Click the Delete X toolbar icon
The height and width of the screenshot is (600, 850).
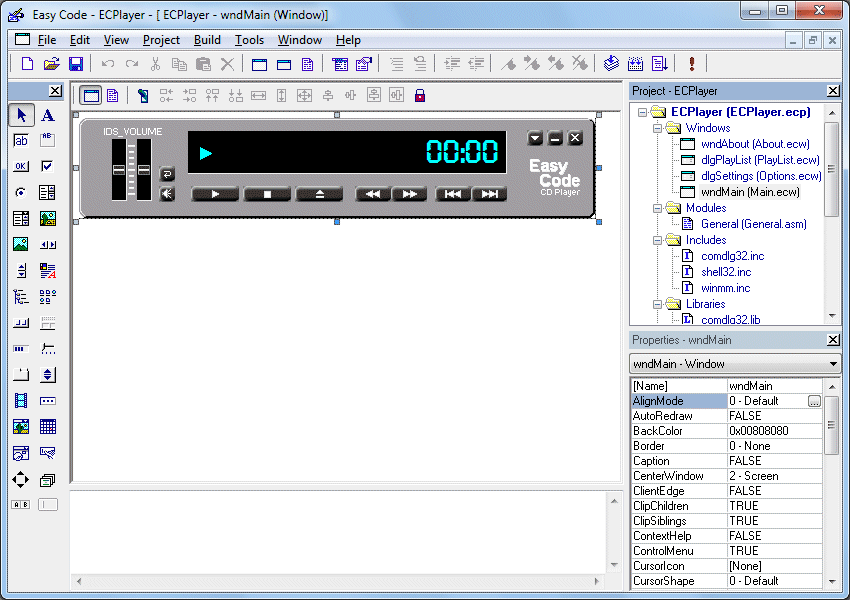(227, 64)
